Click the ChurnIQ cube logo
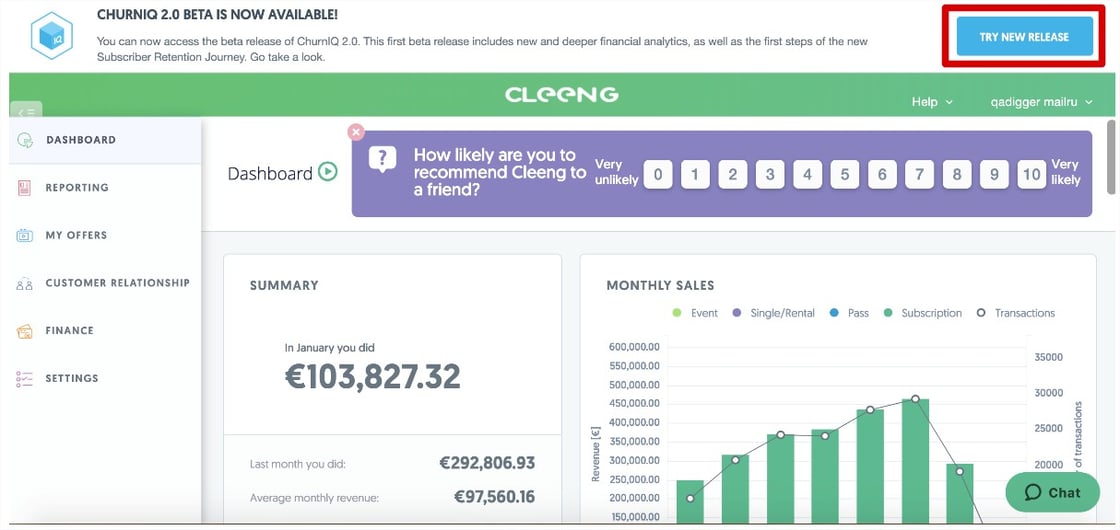1120x530 pixels. click(x=52, y=36)
